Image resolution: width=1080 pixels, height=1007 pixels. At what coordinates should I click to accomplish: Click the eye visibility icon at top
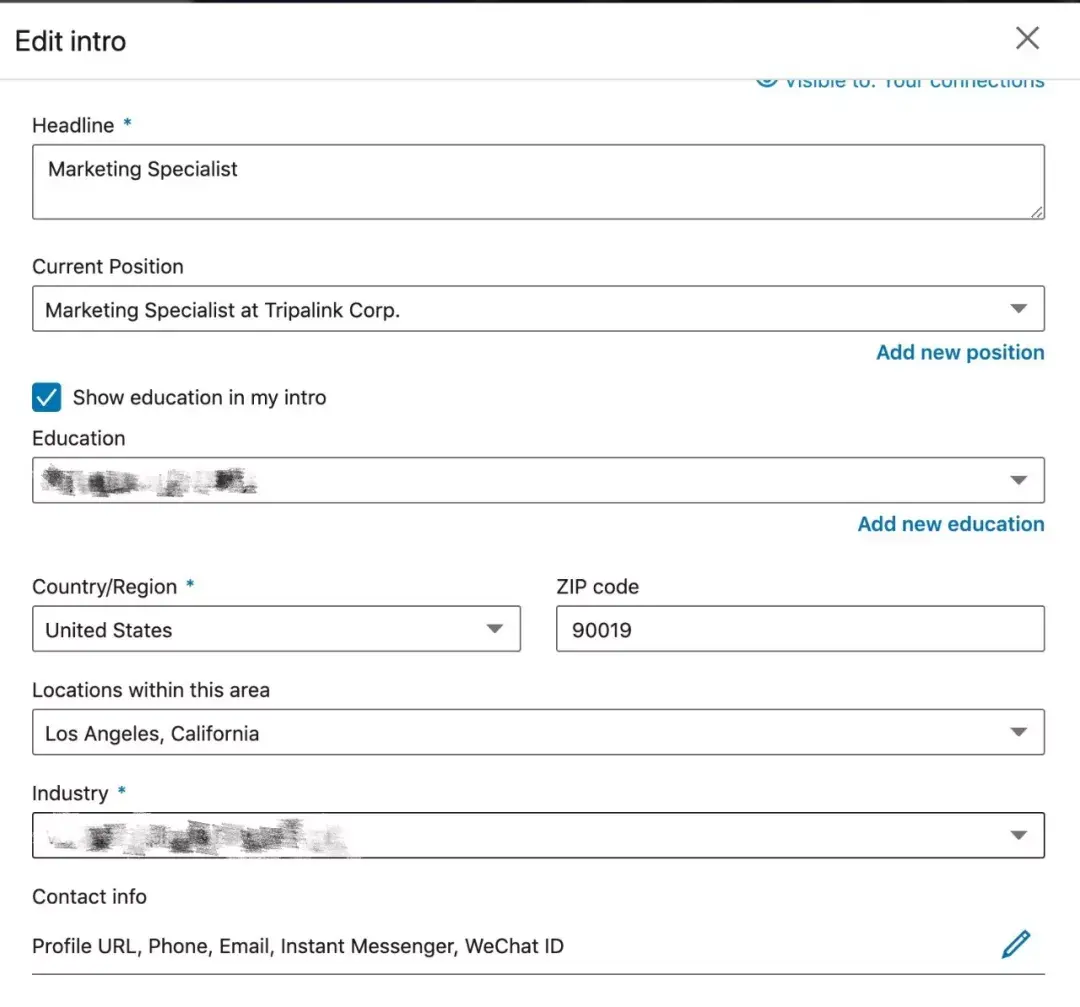point(766,81)
